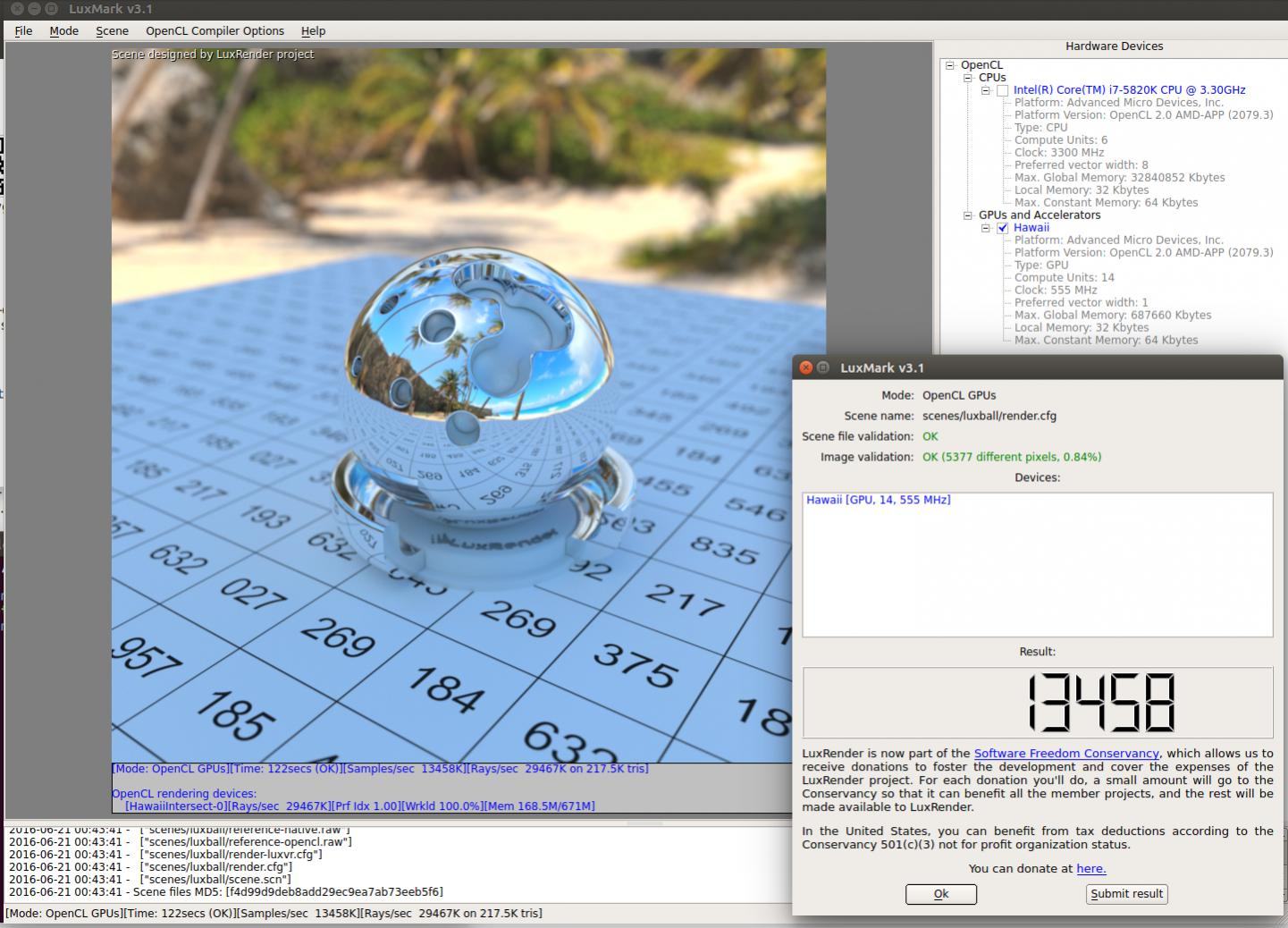The width and height of the screenshot is (1288, 928).
Task: Follow the donate 'here.' link
Action: [x=1091, y=868]
